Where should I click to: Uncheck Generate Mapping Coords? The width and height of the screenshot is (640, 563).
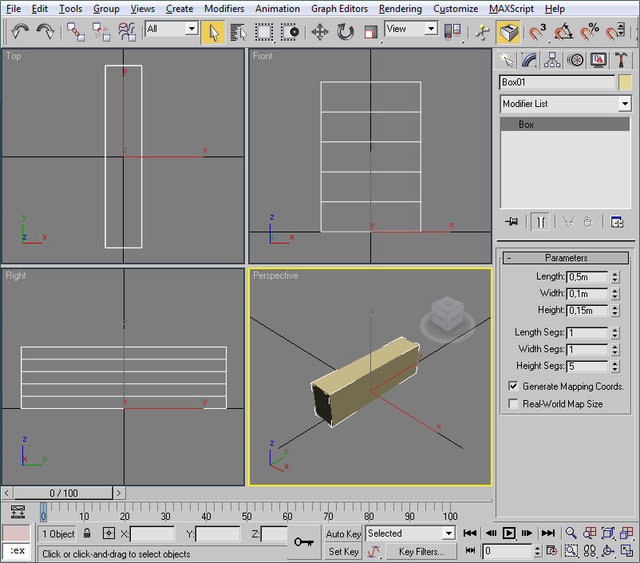(x=514, y=386)
